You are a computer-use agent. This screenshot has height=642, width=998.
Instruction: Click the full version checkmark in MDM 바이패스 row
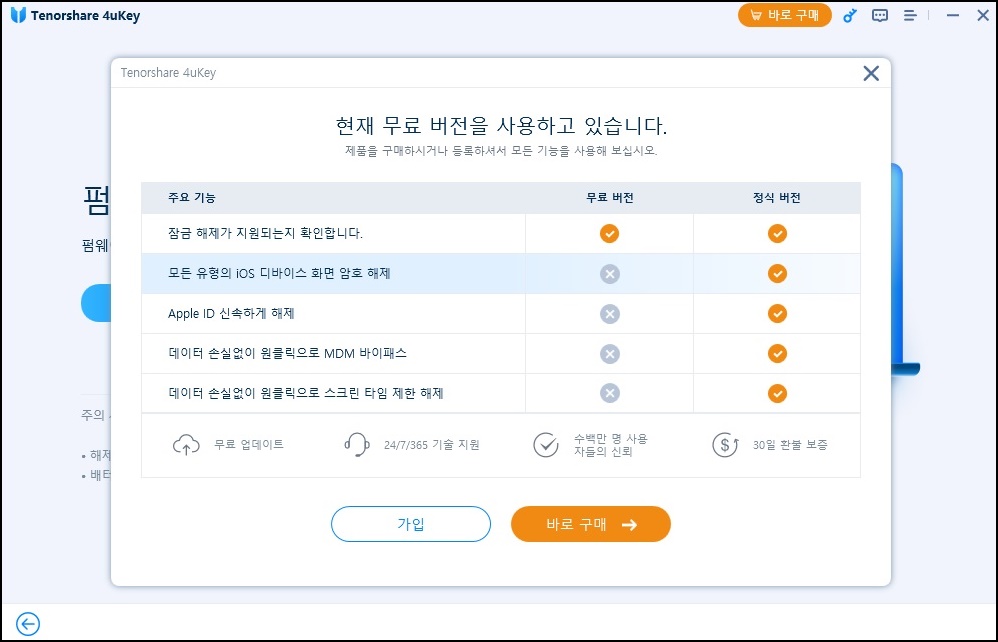pyautogui.click(x=777, y=354)
